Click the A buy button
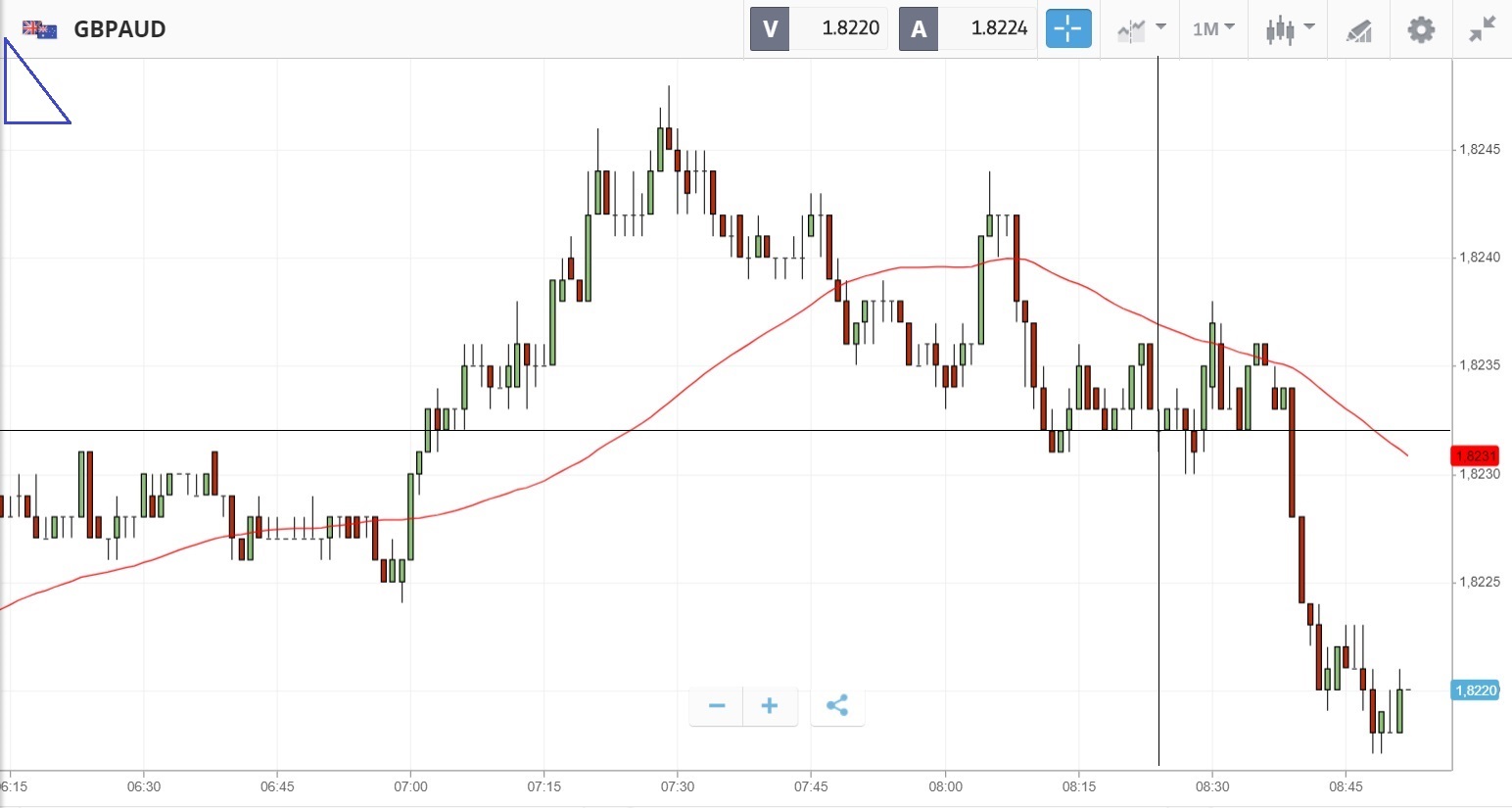Screen dimensions: 1512x808 pyautogui.click(x=919, y=28)
